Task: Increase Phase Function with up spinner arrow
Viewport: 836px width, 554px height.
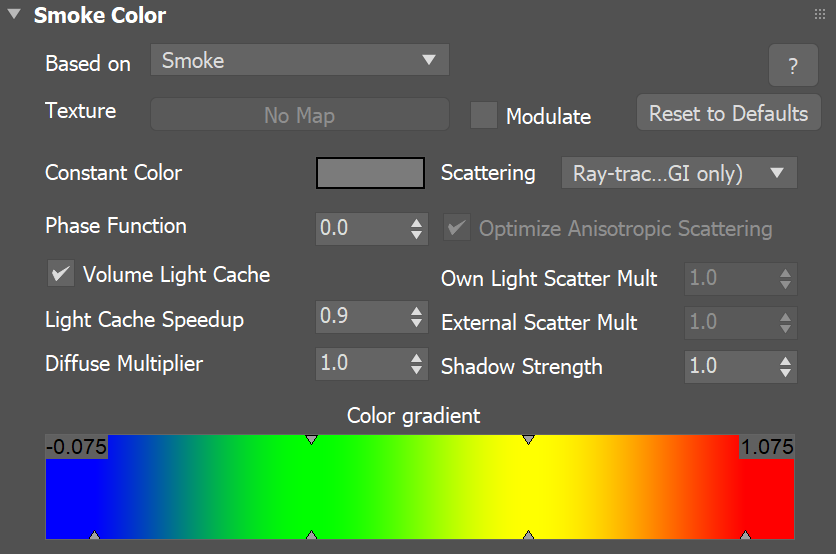Action: coord(417,222)
